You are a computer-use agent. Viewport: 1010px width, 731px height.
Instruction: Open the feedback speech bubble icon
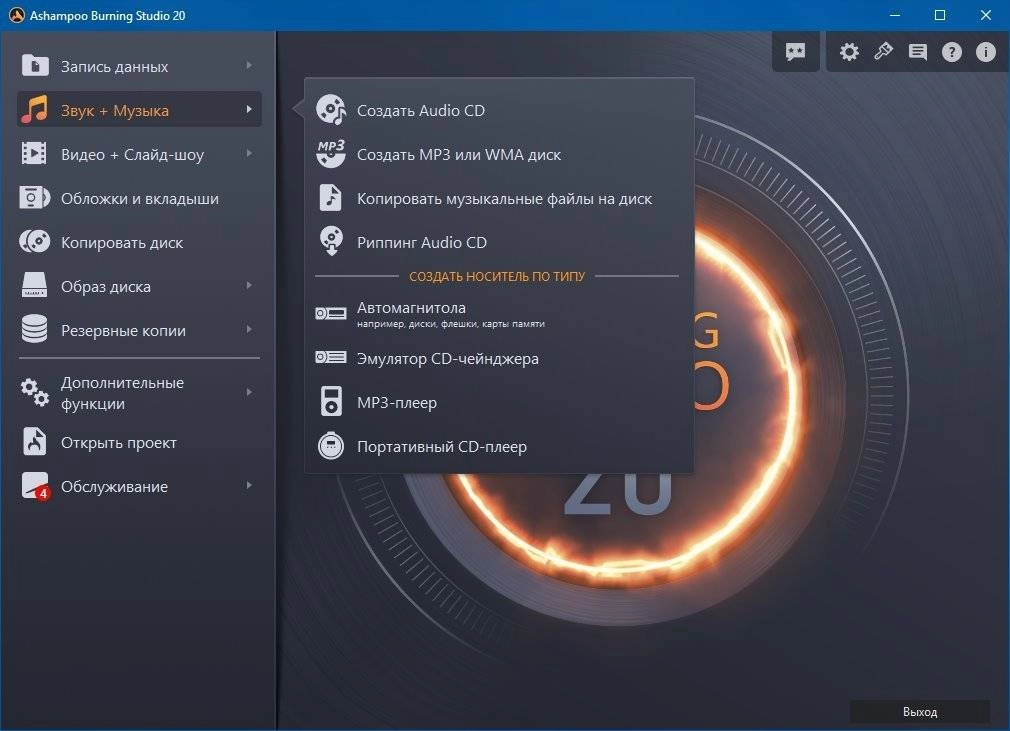(x=796, y=52)
